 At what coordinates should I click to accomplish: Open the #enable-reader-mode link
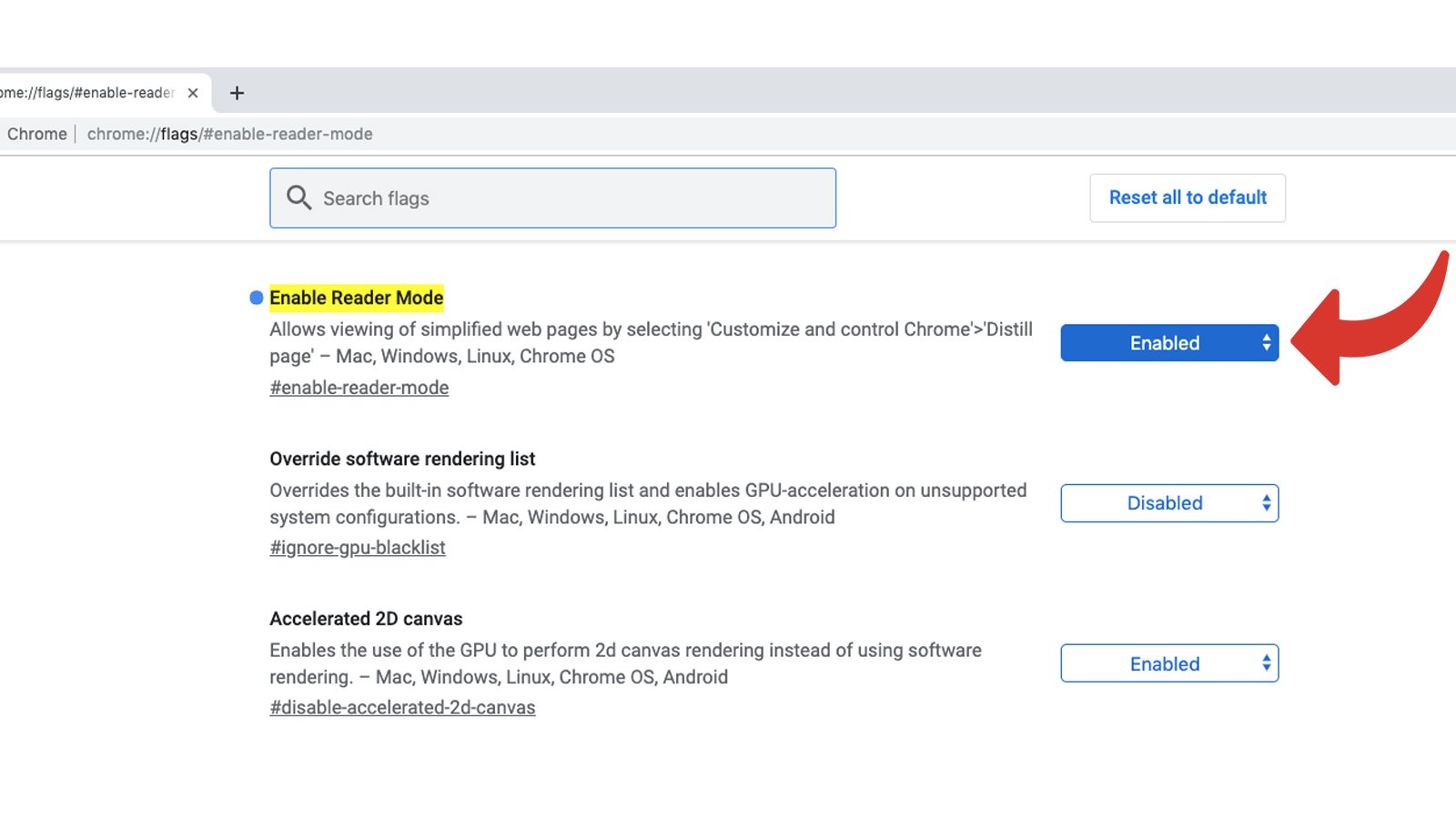tap(359, 388)
